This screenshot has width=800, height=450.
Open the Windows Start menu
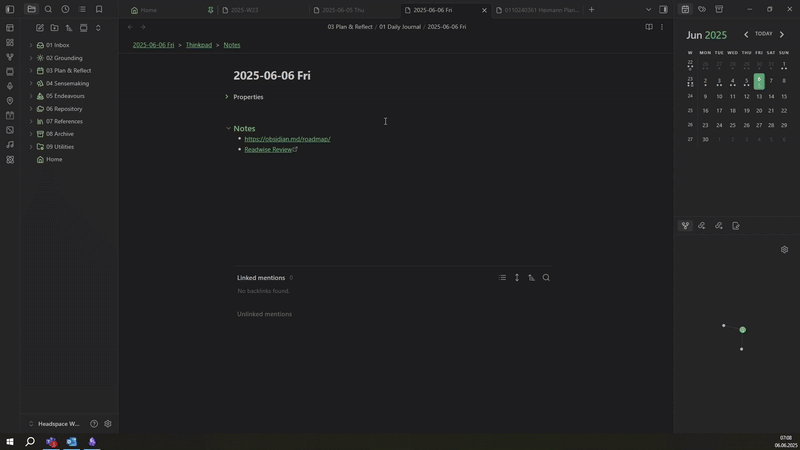(10, 441)
